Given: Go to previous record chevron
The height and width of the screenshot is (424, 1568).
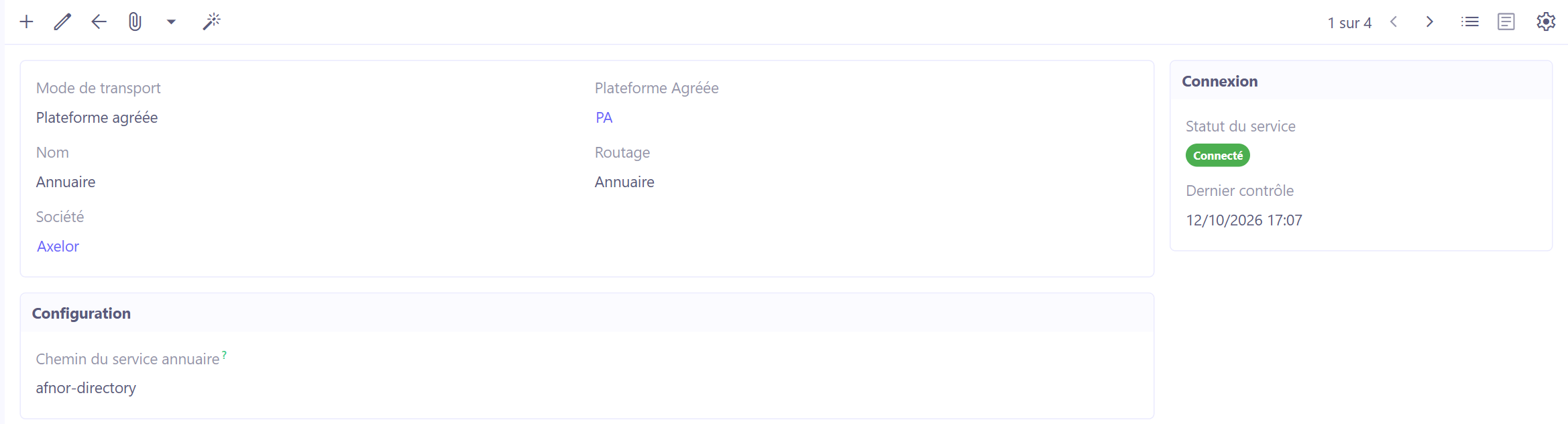Looking at the screenshot, I should (x=1394, y=22).
